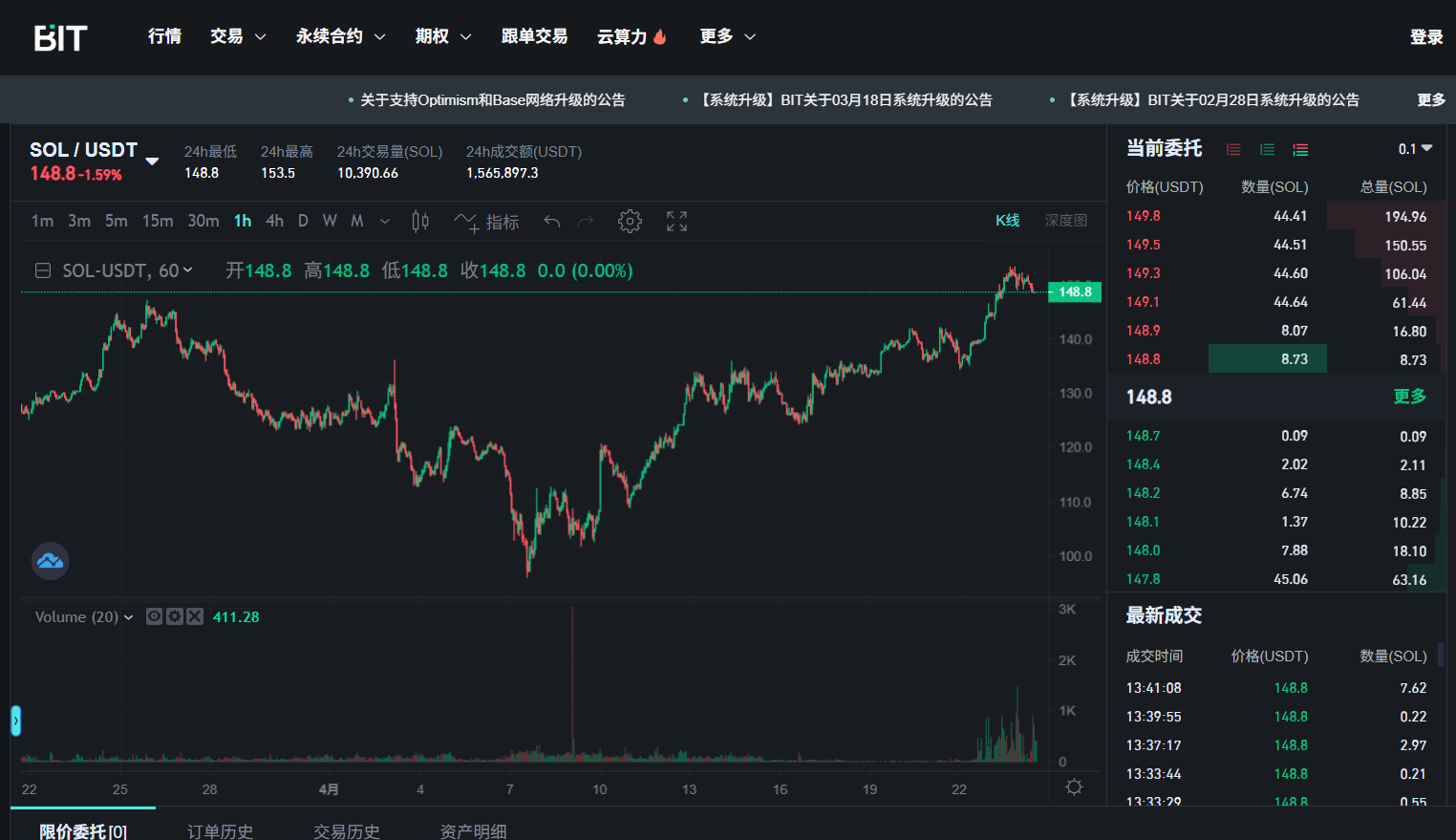1456x840 pixels.
Task: Switch to 订单历史 tab
Action: (220, 830)
